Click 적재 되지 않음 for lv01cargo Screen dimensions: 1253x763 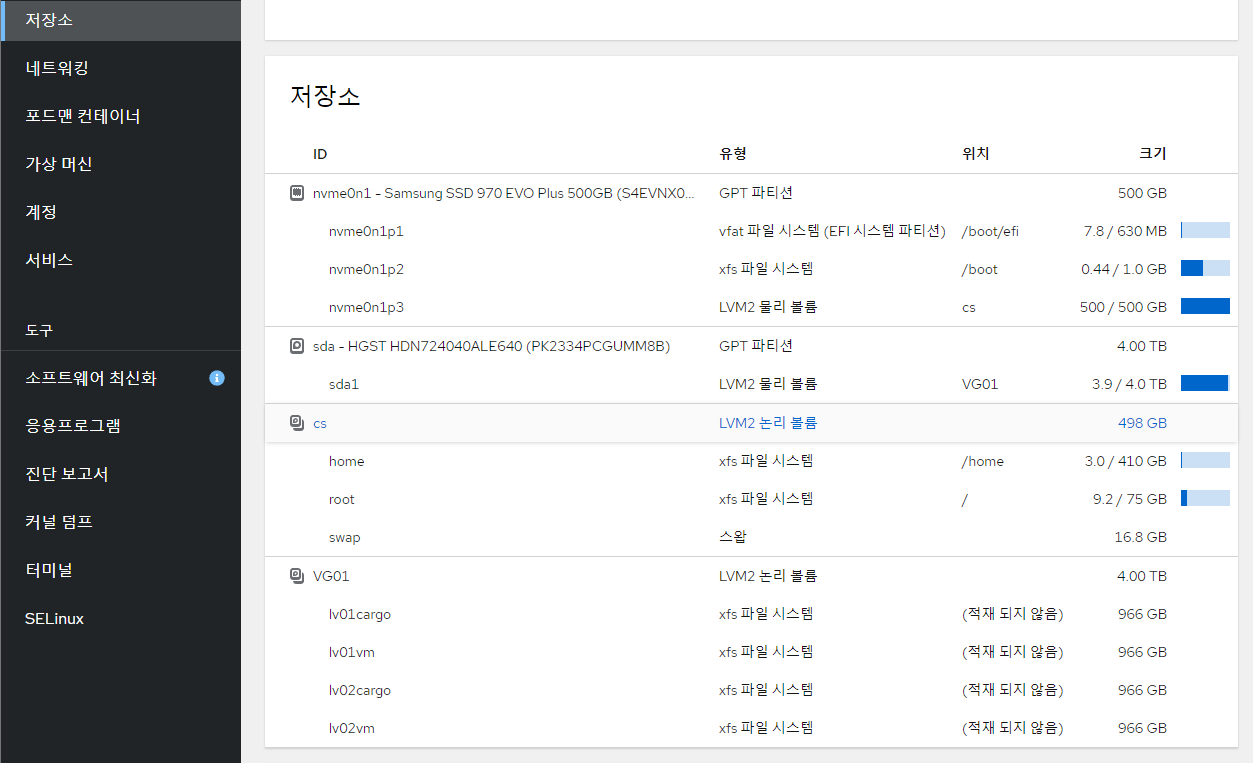pos(1012,614)
